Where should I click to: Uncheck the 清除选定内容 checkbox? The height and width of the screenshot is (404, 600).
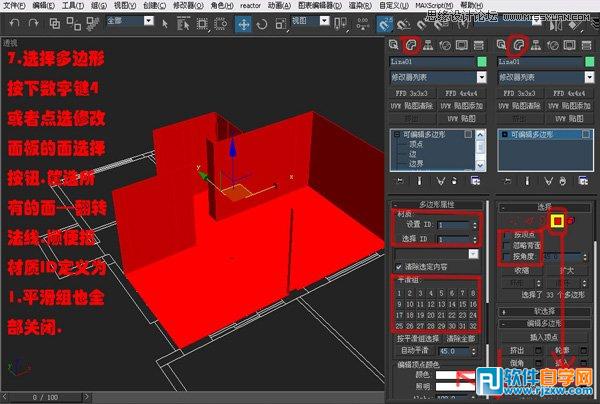coord(399,267)
